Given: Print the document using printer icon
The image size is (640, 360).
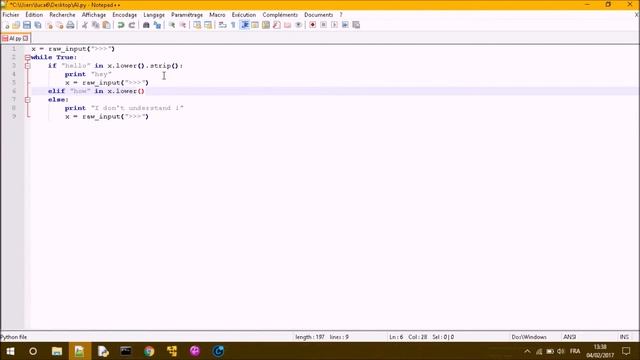Looking at the screenshot, I should [x=70, y=25].
